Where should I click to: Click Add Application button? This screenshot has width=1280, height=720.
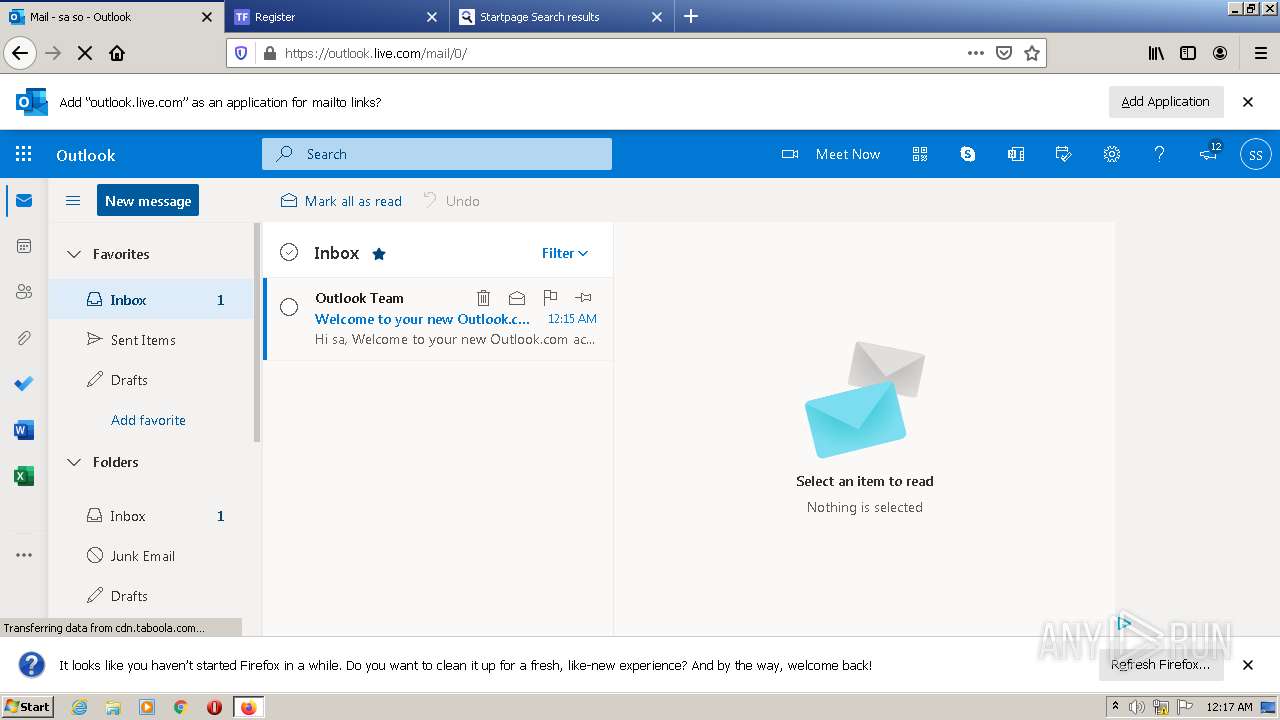pyautogui.click(x=1166, y=101)
